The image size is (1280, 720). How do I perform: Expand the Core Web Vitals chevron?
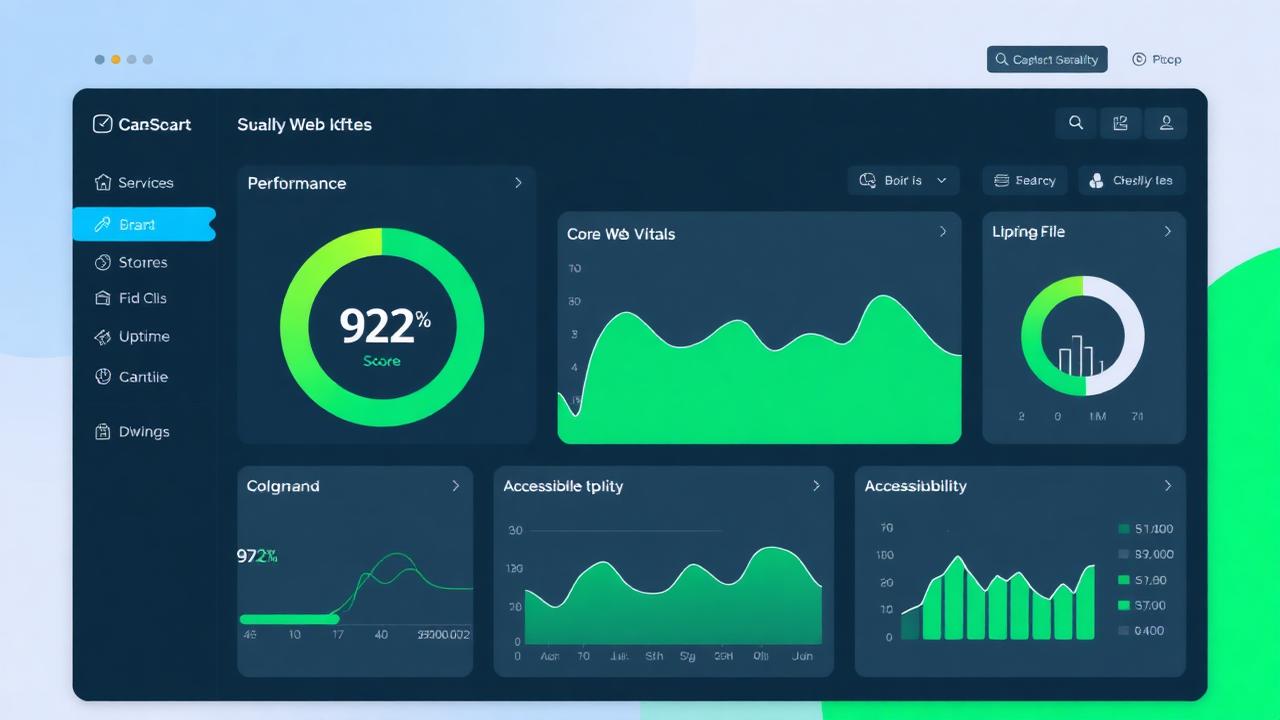tap(943, 232)
